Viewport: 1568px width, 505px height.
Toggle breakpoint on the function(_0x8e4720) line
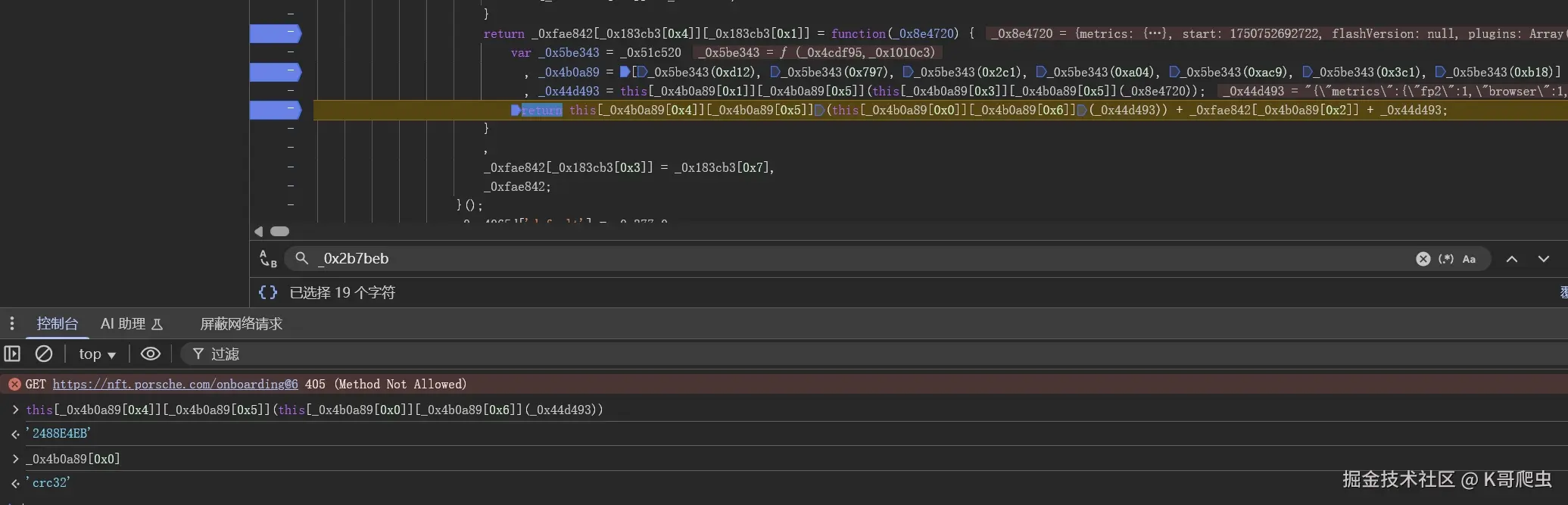click(x=276, y=33)
